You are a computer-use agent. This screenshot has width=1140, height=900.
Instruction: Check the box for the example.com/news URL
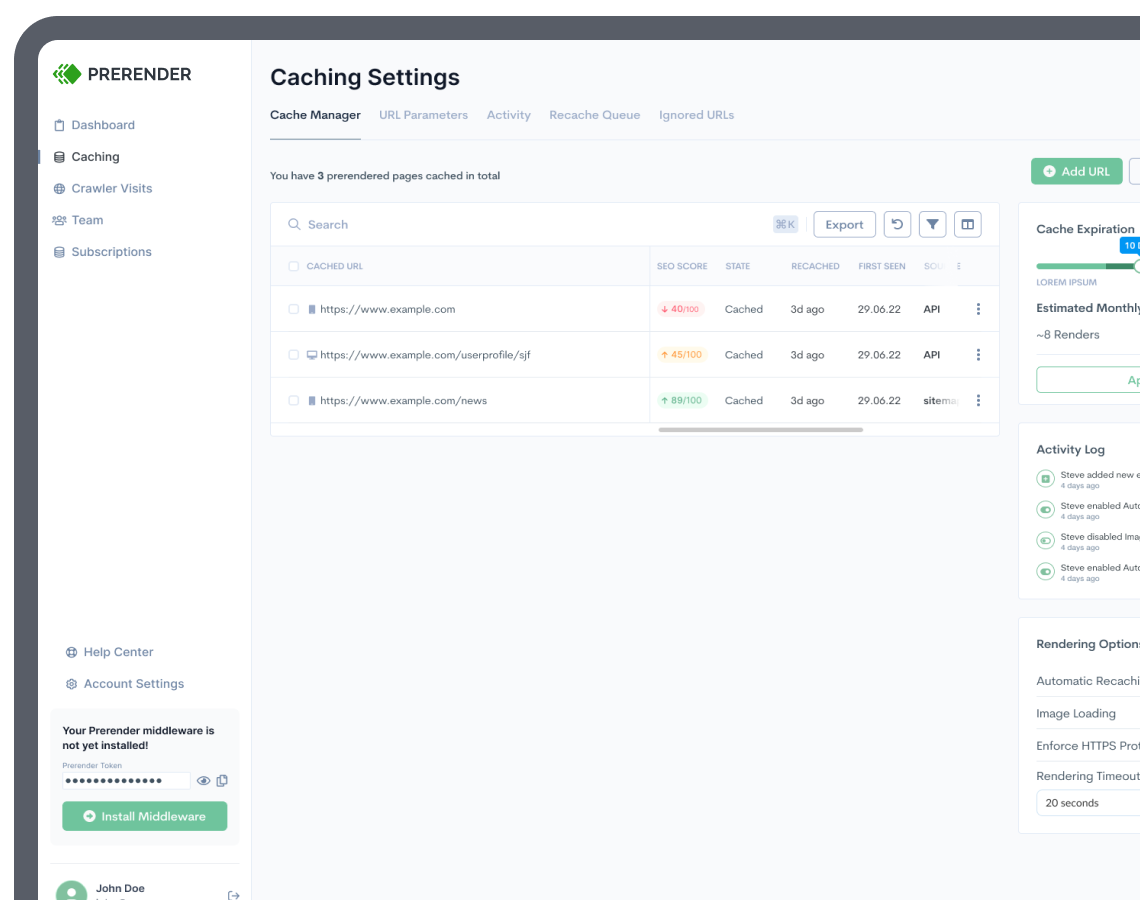click(294, 401)
